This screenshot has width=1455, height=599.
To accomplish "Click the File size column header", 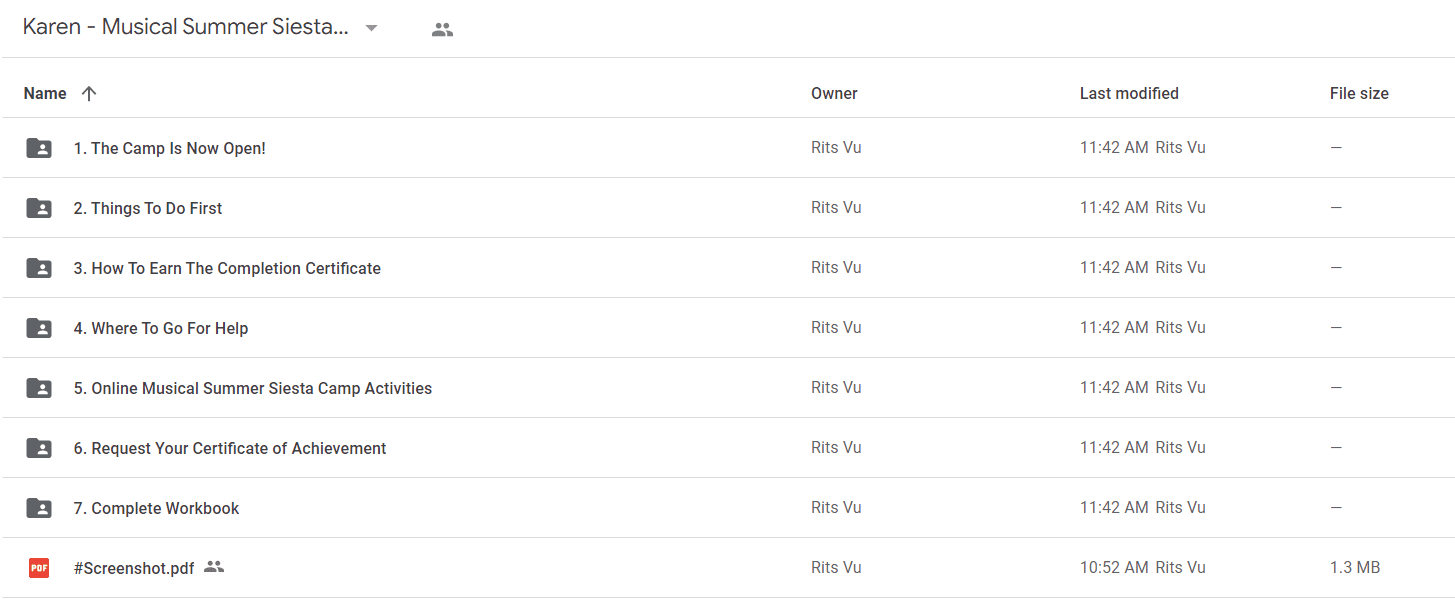I will 1359,93.
